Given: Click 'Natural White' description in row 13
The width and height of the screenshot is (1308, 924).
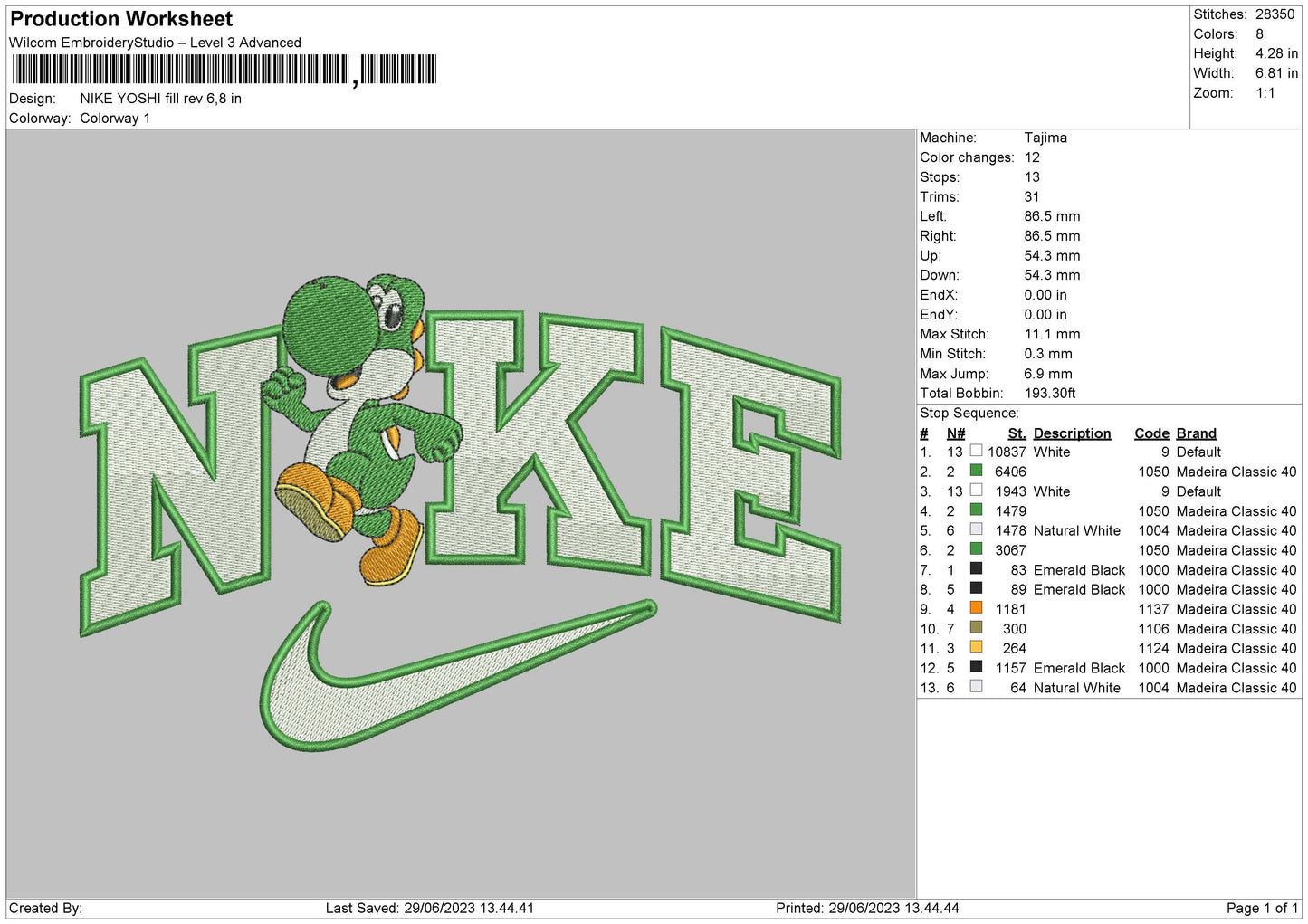Looking at the screenshot, I should coord(1077,689).
